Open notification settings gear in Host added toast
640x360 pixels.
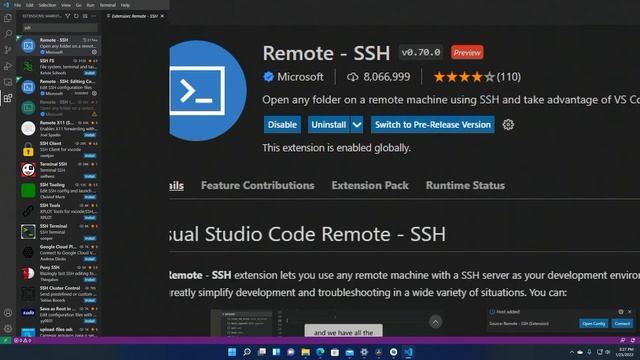coord(621,311)
